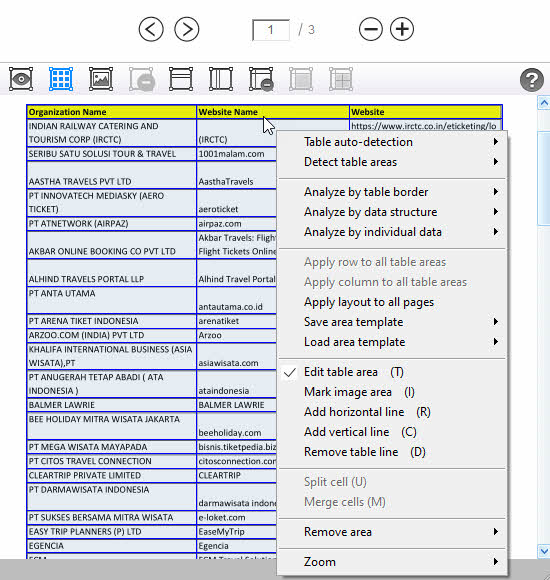
Task: Open the Zoom submenu
Action: pyautogui.click(x=392, y=562)
